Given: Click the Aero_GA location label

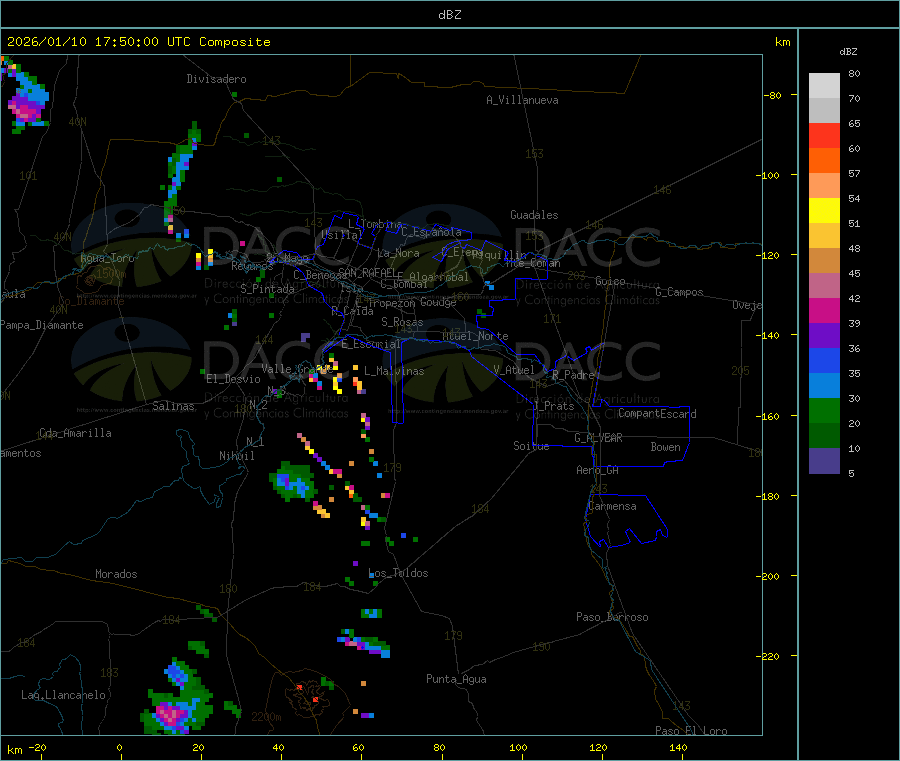Looking at the screenshot, I should pyautogui.click(x=598, y=470).
